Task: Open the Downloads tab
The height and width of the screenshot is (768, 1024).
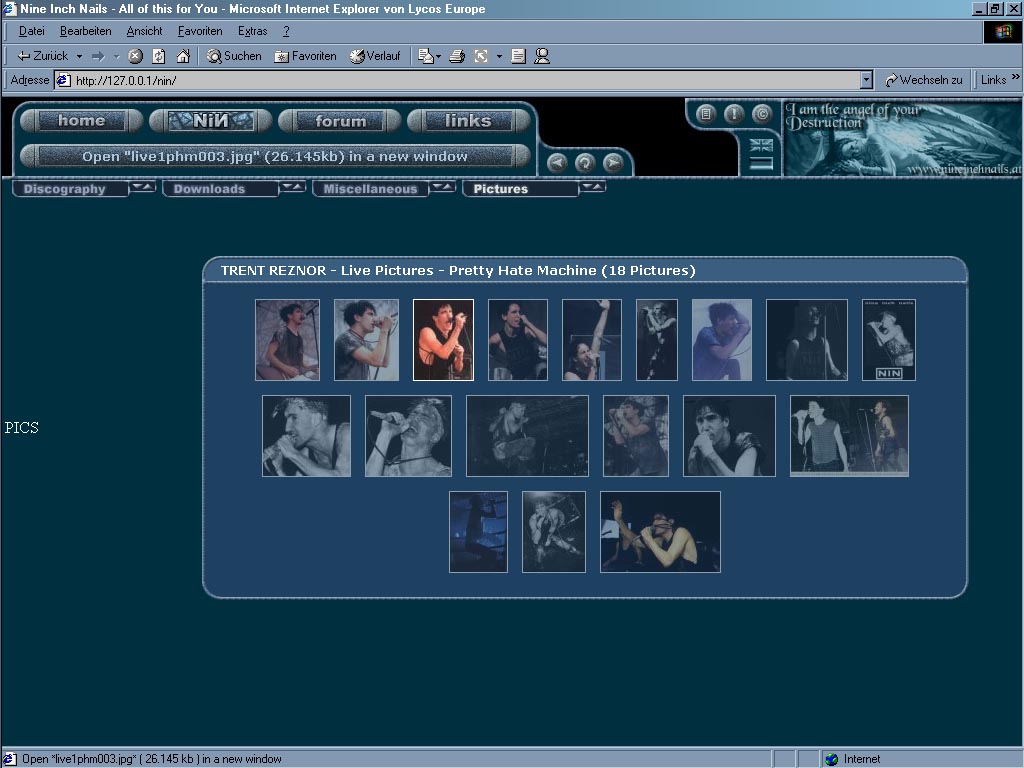Action: 220,189
